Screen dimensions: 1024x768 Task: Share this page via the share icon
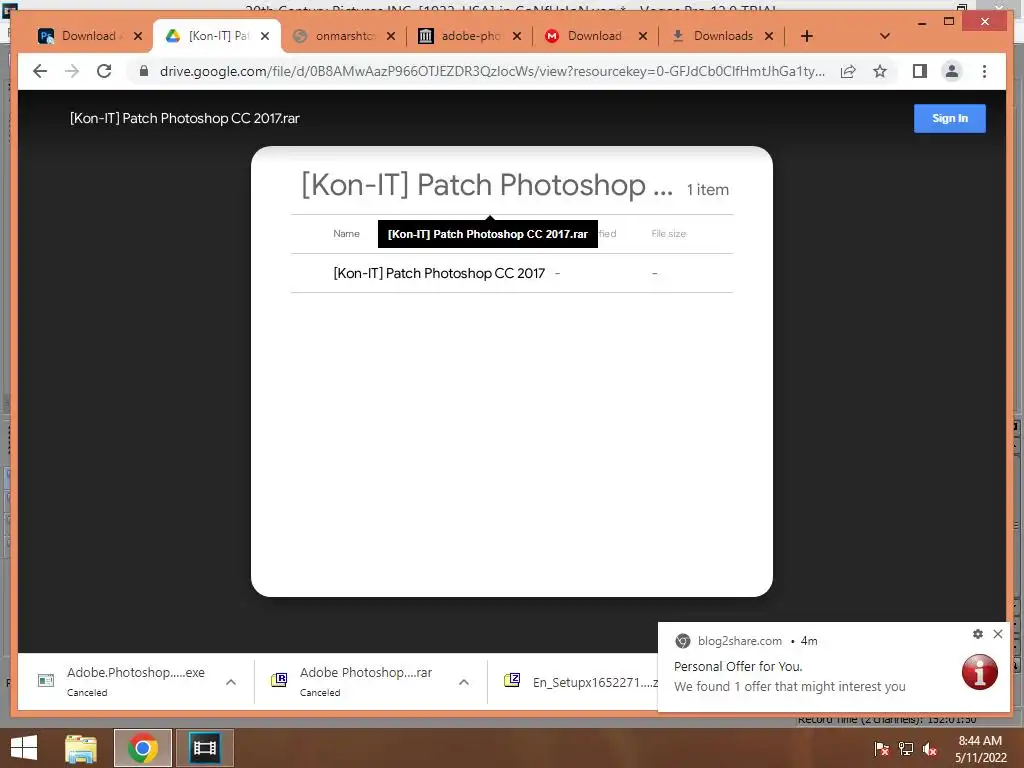pos(848,71)
